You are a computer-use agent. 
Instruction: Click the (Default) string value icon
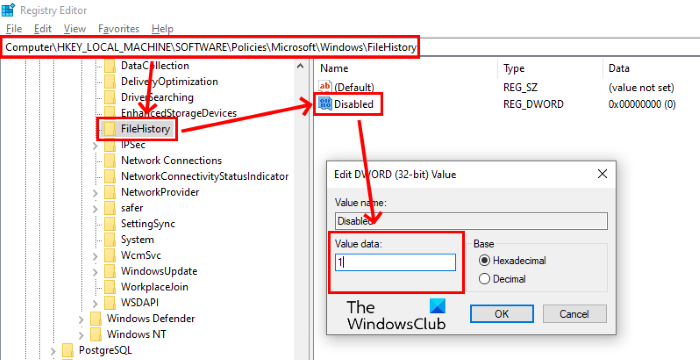325,87
